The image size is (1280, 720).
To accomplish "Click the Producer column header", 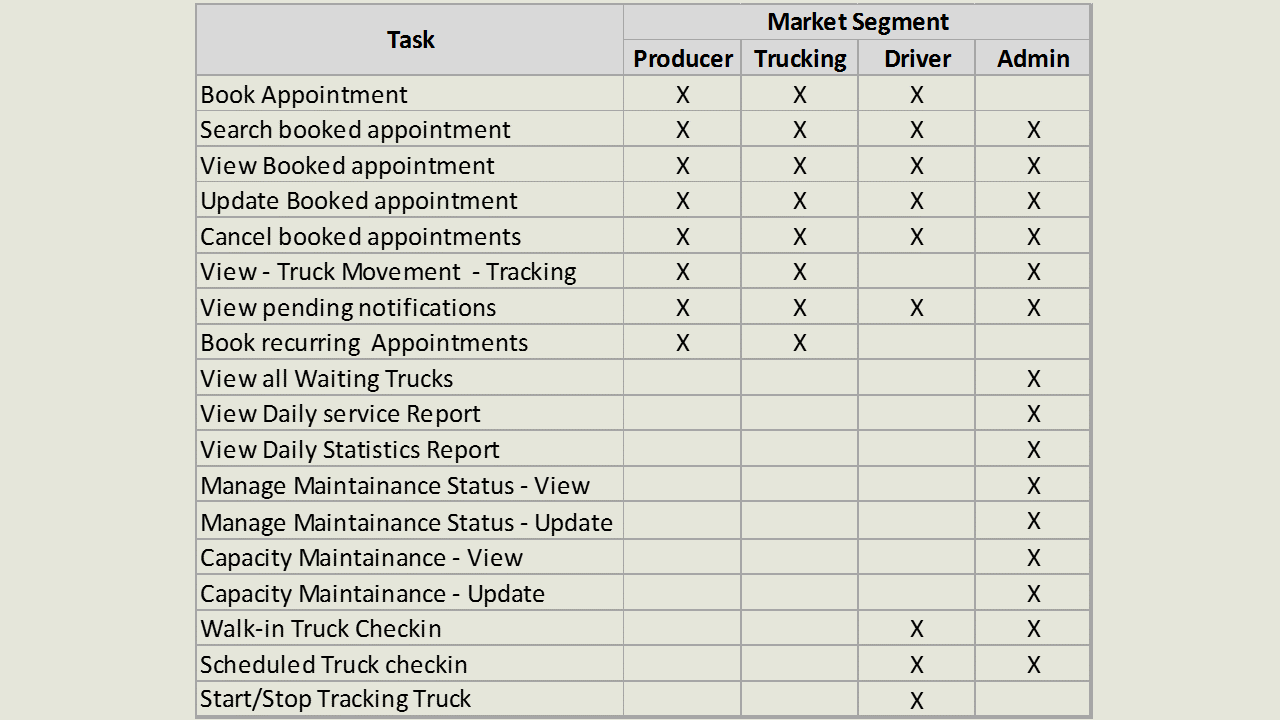I will tap(683, 59).
